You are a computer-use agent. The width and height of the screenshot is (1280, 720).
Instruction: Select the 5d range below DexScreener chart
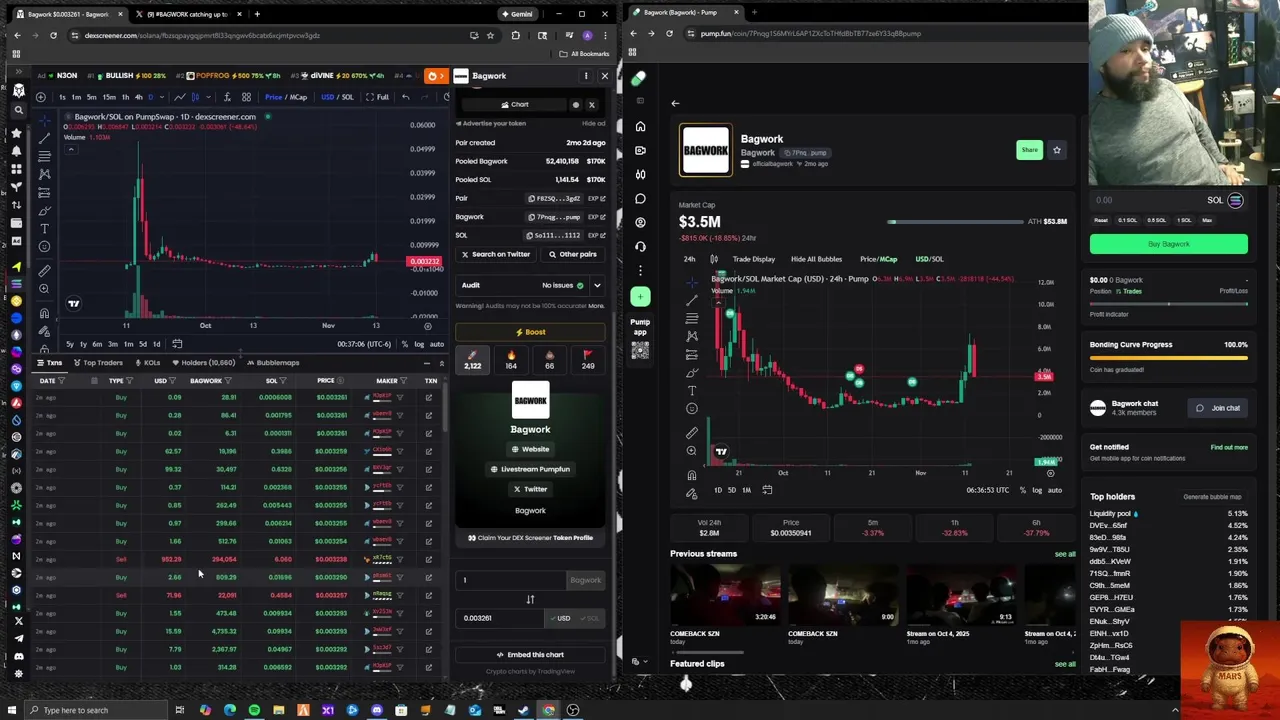142,344
